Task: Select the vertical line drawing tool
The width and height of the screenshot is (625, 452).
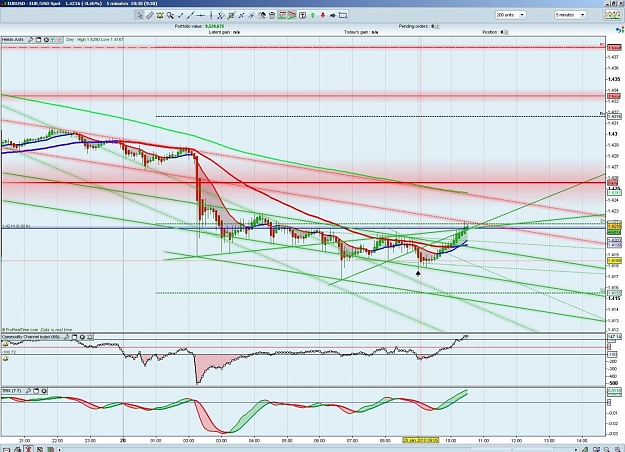Action: click(211, 16)
